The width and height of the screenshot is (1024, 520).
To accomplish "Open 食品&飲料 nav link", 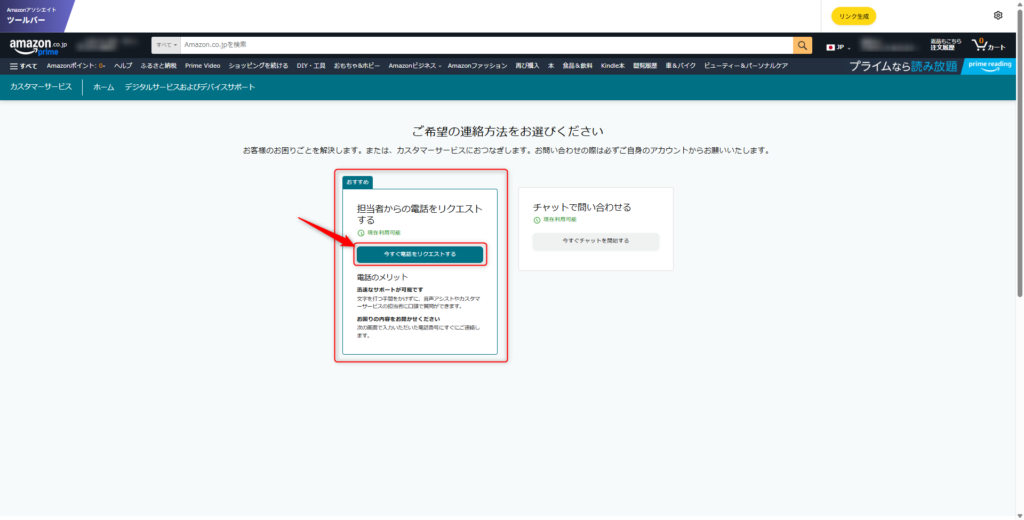I will (577, 66).
